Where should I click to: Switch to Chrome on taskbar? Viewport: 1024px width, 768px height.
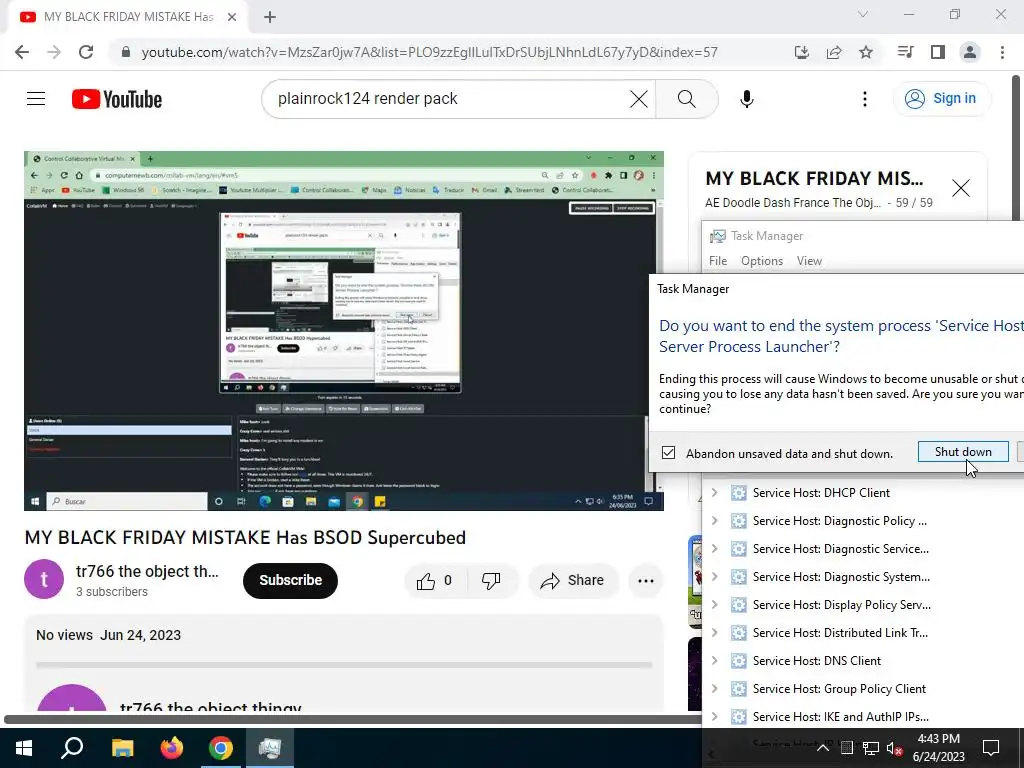click(221, 748)
